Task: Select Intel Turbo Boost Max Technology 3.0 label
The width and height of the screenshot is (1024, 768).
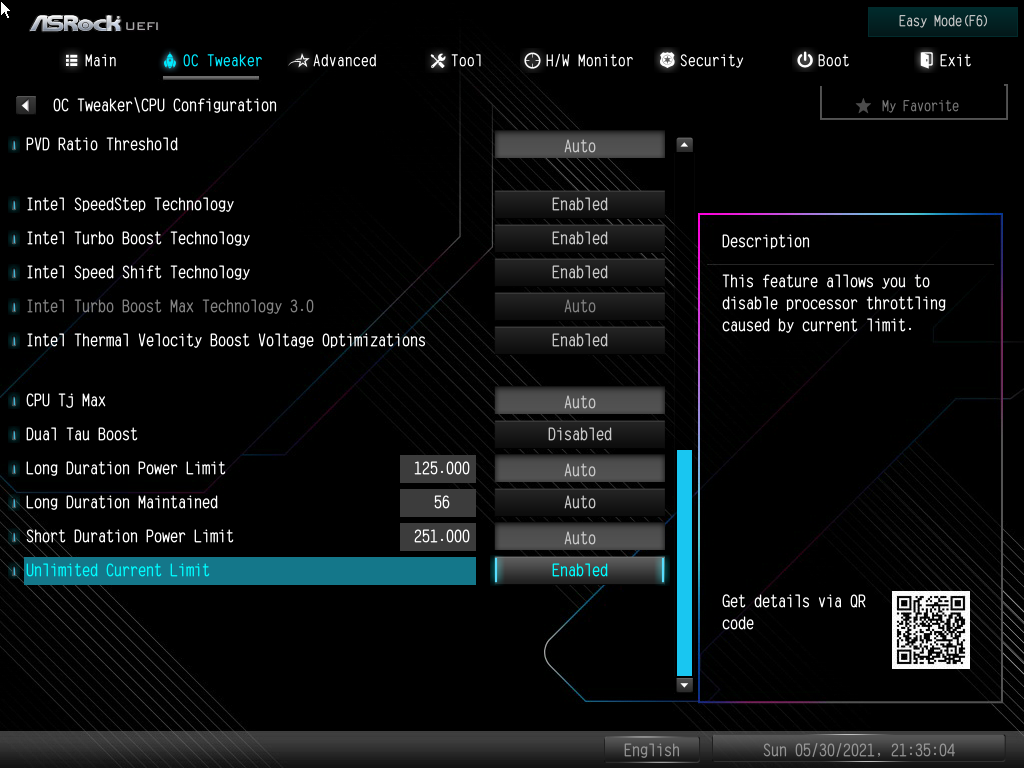Action: coord(170,306)
